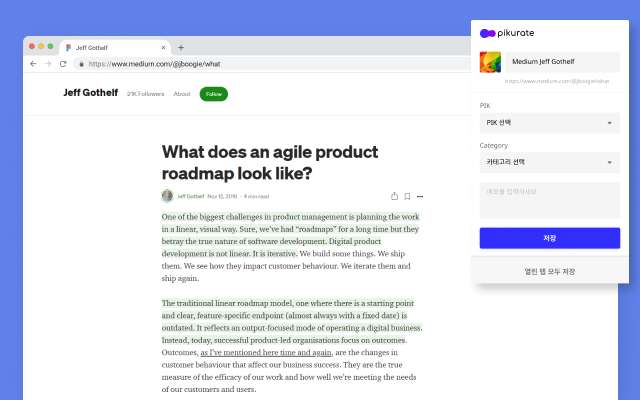Image resolution: width=640 pixels, height=400 pixels.
Task: Click the colorful page thumbnail in pikurate
Action: 490,62
